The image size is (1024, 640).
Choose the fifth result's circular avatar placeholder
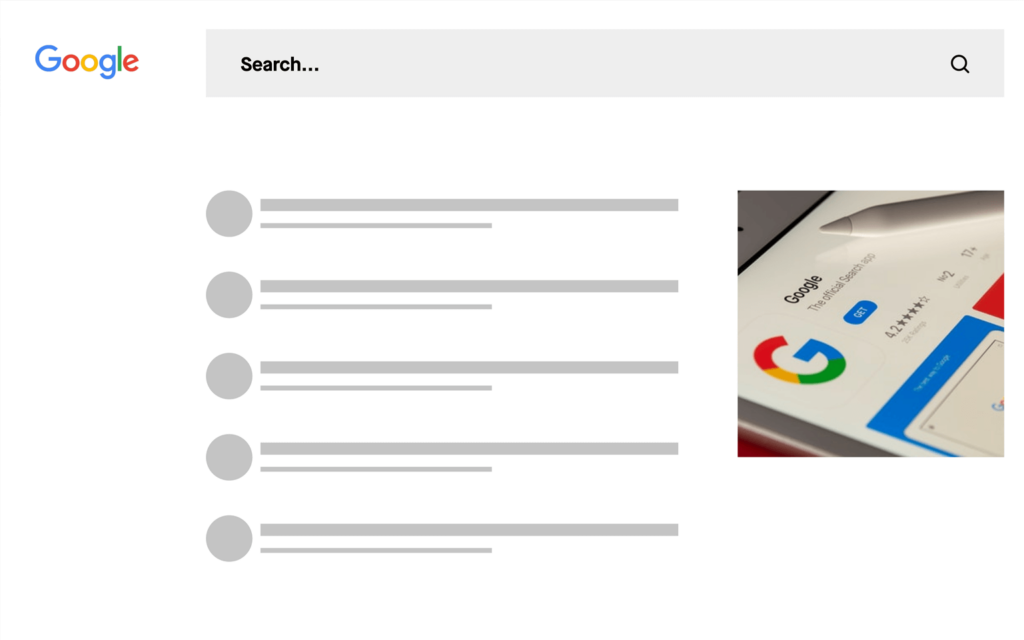coord(229,538)
